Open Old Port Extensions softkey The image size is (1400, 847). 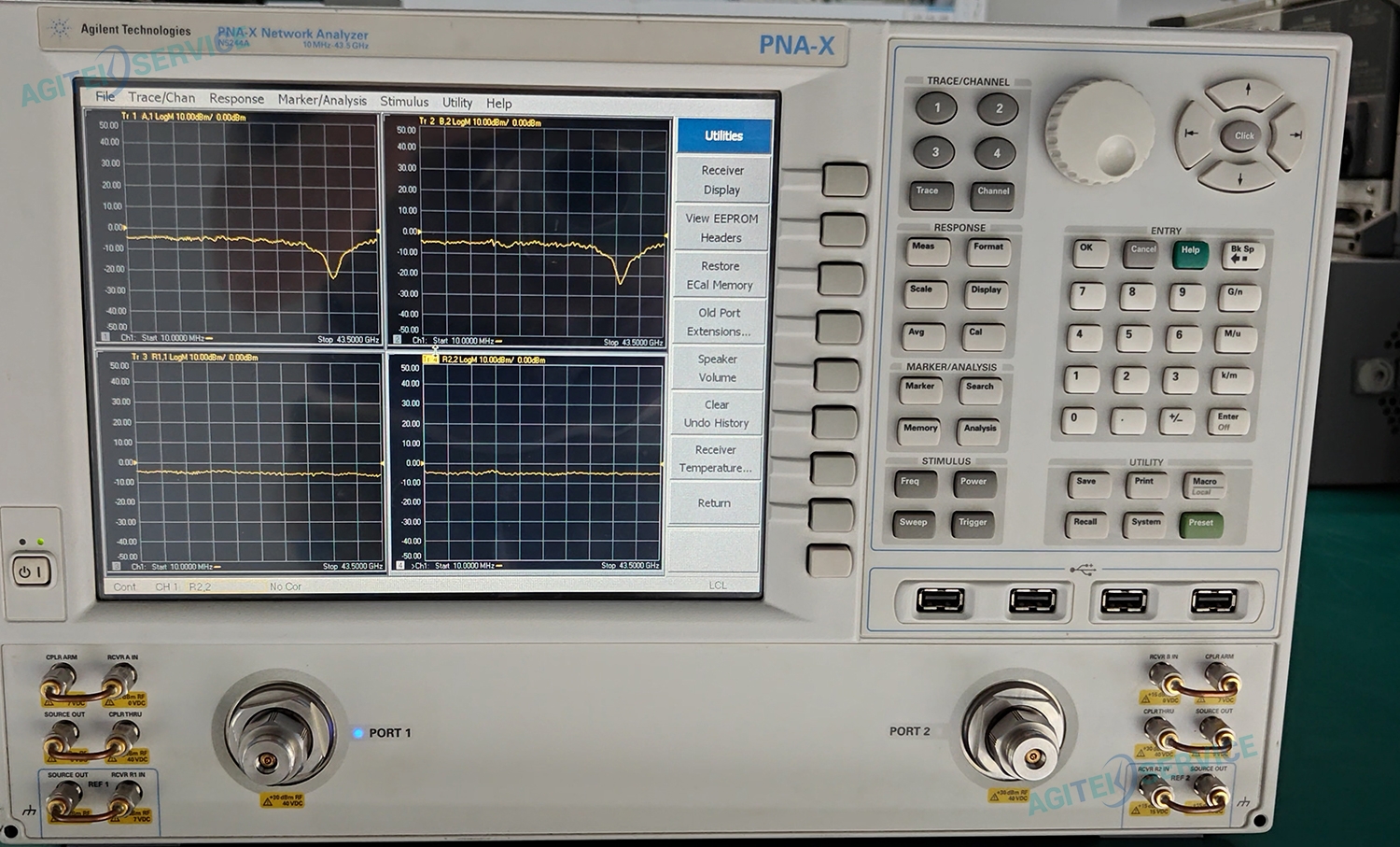click(x=719, y=322)
